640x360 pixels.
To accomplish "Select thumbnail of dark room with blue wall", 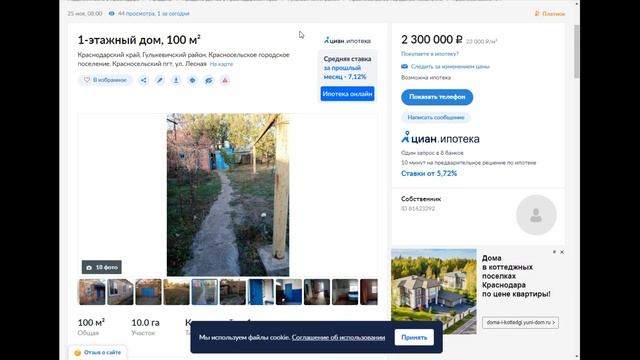I will pos(289,292).
